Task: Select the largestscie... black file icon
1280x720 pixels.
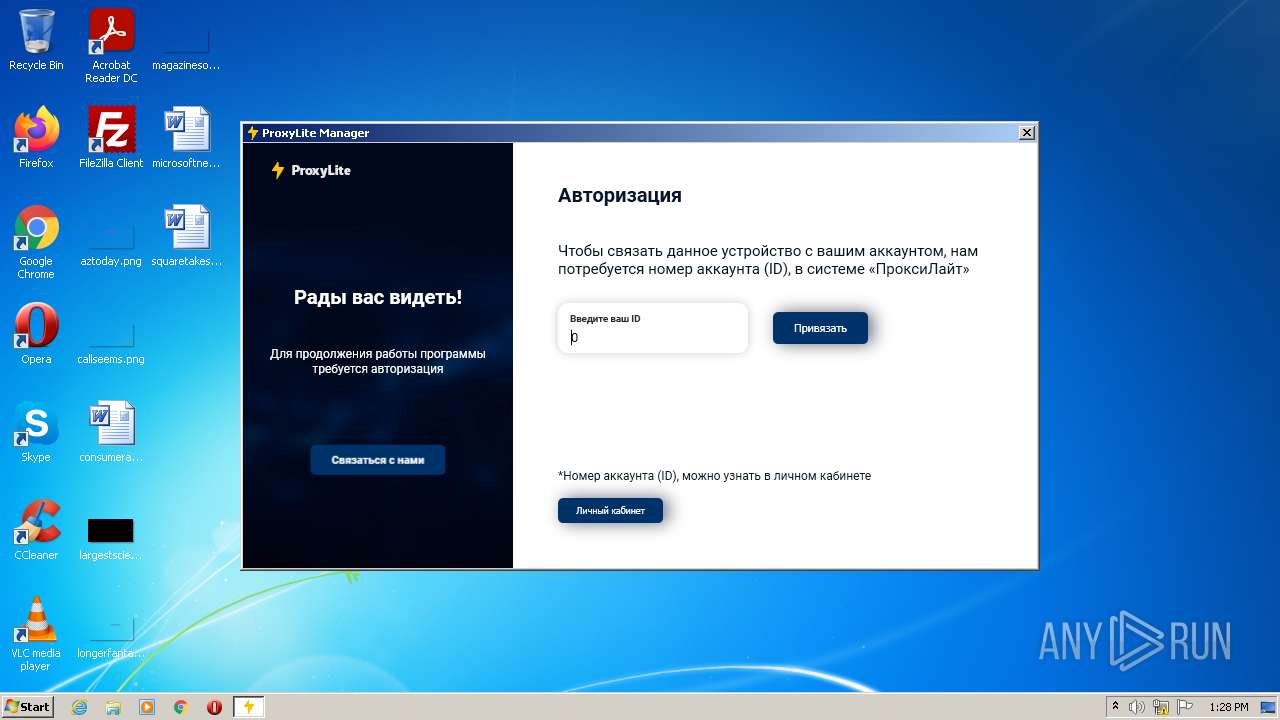Action: (x=111, y=538)
